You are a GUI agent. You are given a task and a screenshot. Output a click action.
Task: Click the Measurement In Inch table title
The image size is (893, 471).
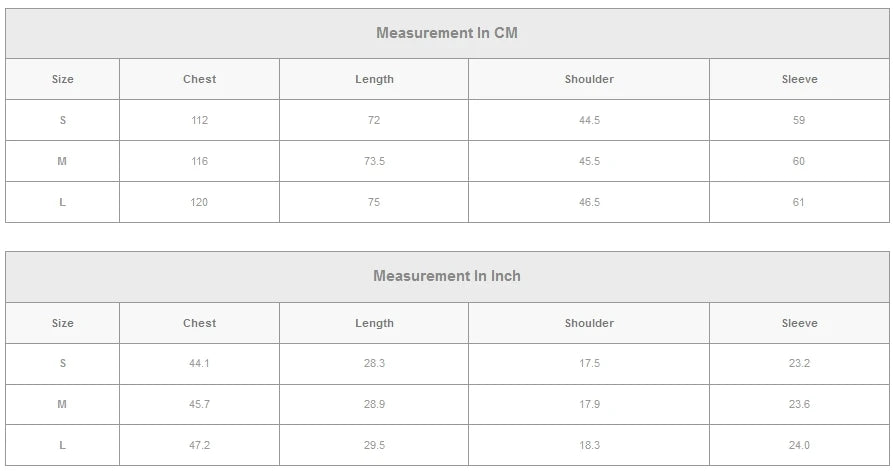click(446, 276)
